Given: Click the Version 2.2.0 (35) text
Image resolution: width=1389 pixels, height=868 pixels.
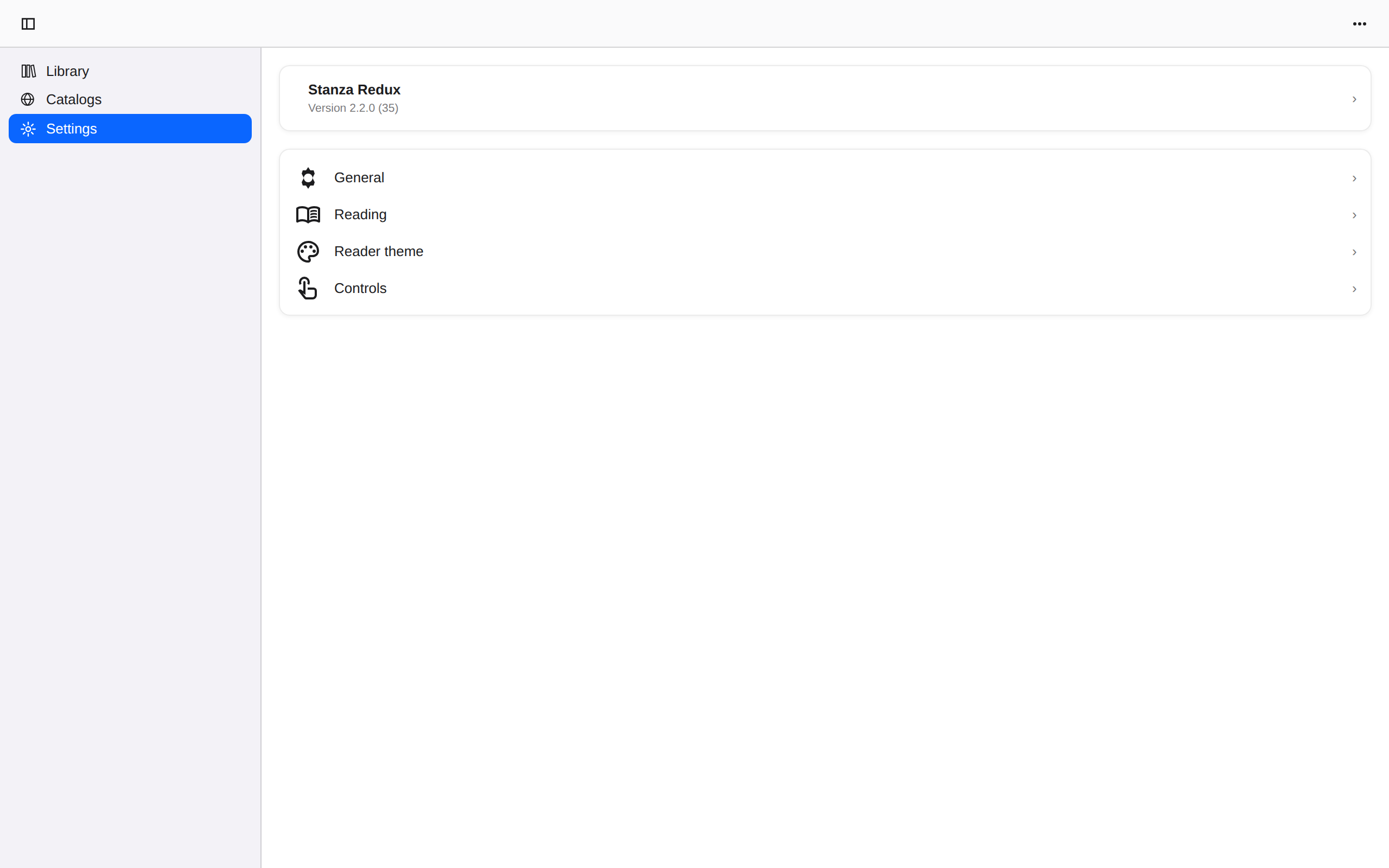Looking at the screenshot, I should pyautogui.click(x=353, y=108).
